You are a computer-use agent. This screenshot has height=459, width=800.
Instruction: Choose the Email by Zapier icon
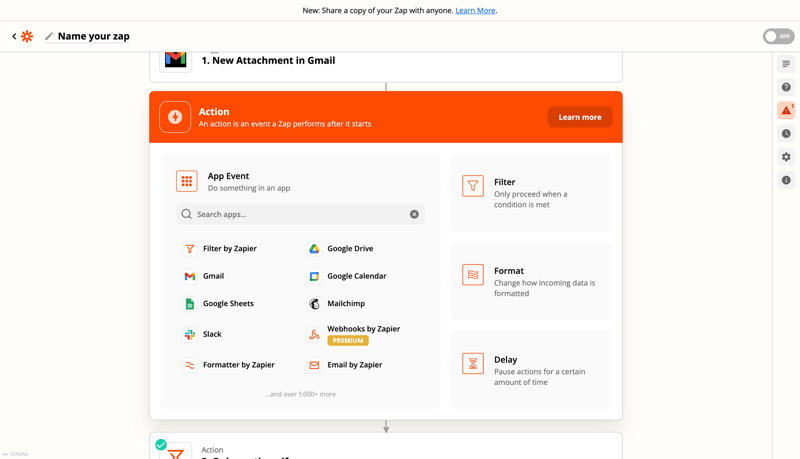click(314, 365)
